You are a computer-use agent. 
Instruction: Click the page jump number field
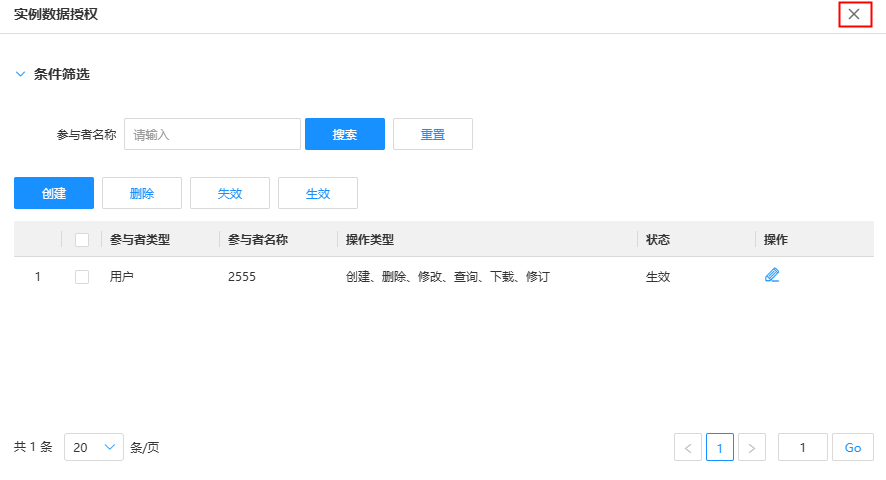(802, 447)
